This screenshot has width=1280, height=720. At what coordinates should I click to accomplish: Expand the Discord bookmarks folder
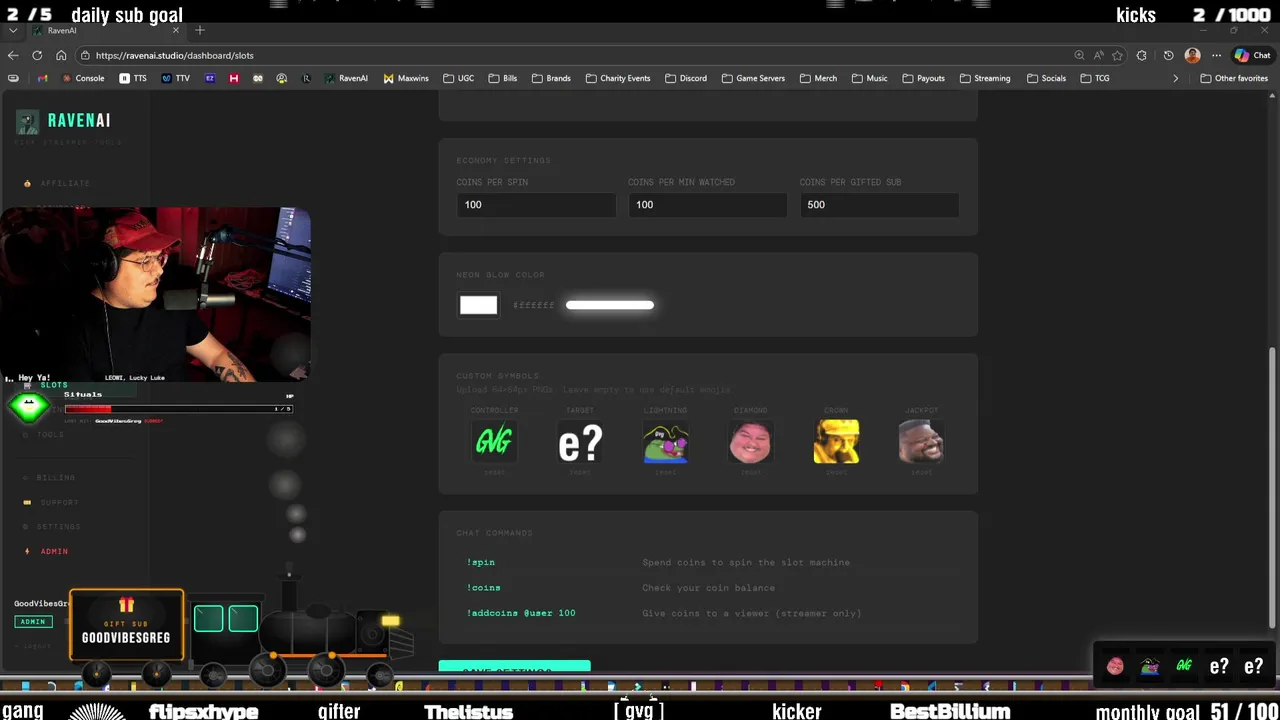(685, 78)
